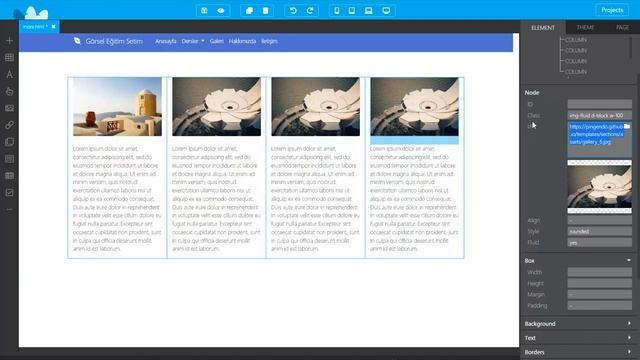The width and height of the screenshot is (640, 360).
Task: Select the third COLUMN tree node
Action: 576,61
